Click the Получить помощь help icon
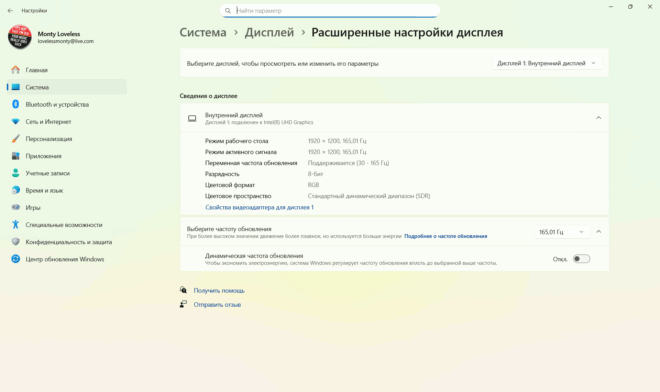 [183, 290]
